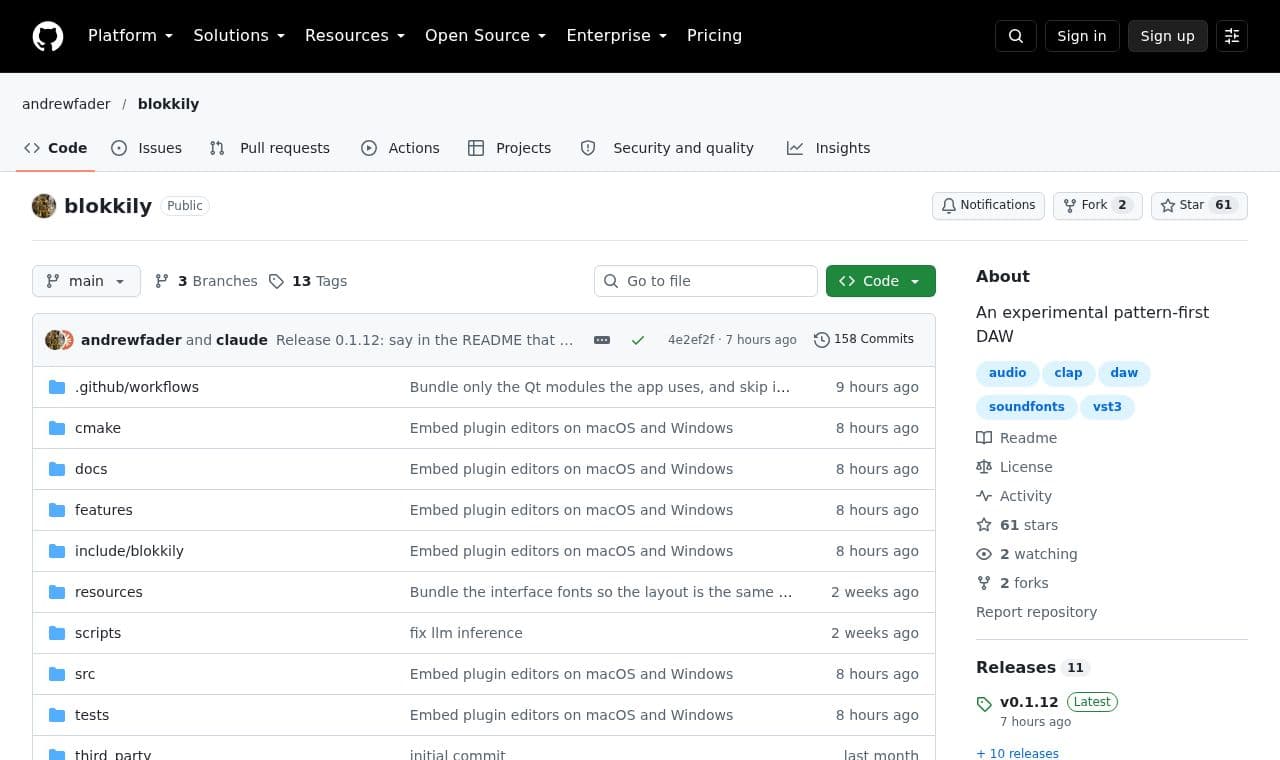Click the GitHub logo icon

point(48,36)
